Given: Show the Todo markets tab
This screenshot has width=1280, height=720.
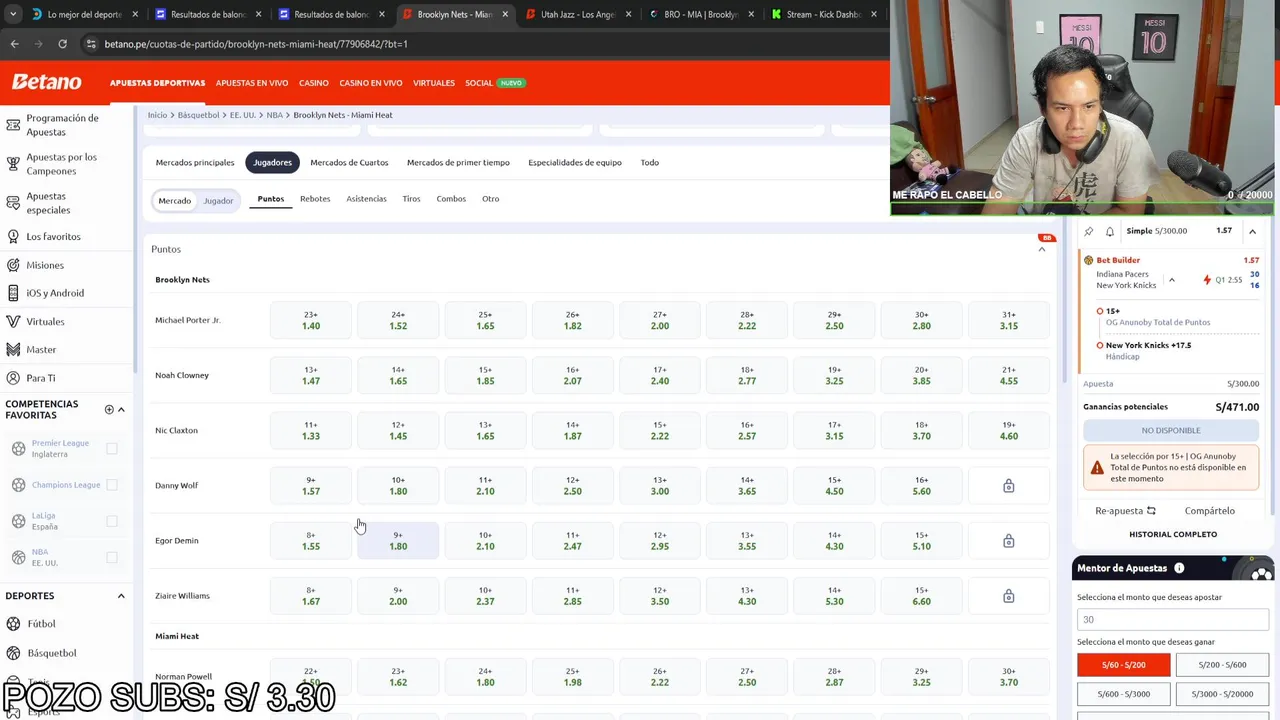Looking at the screenshot, I should click(650, 162).
